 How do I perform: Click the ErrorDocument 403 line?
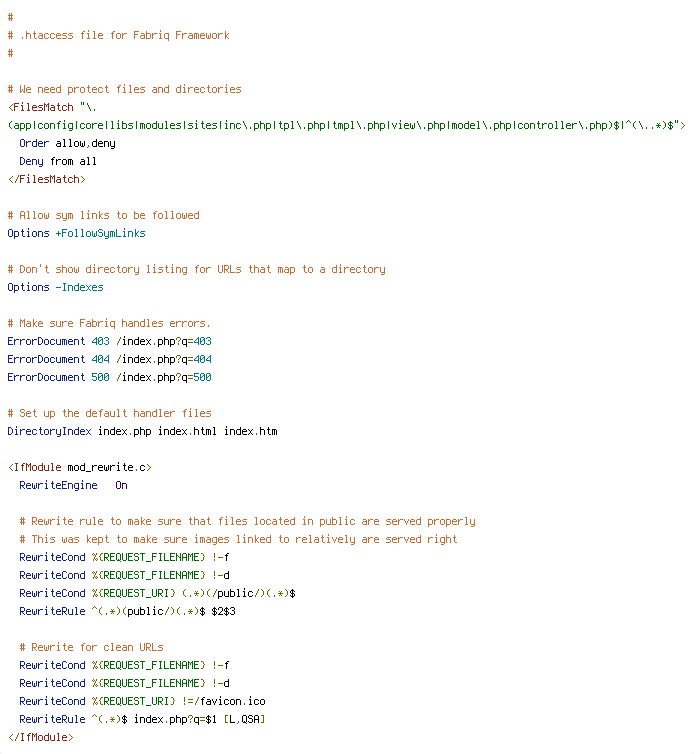click(x=110, y=341)
